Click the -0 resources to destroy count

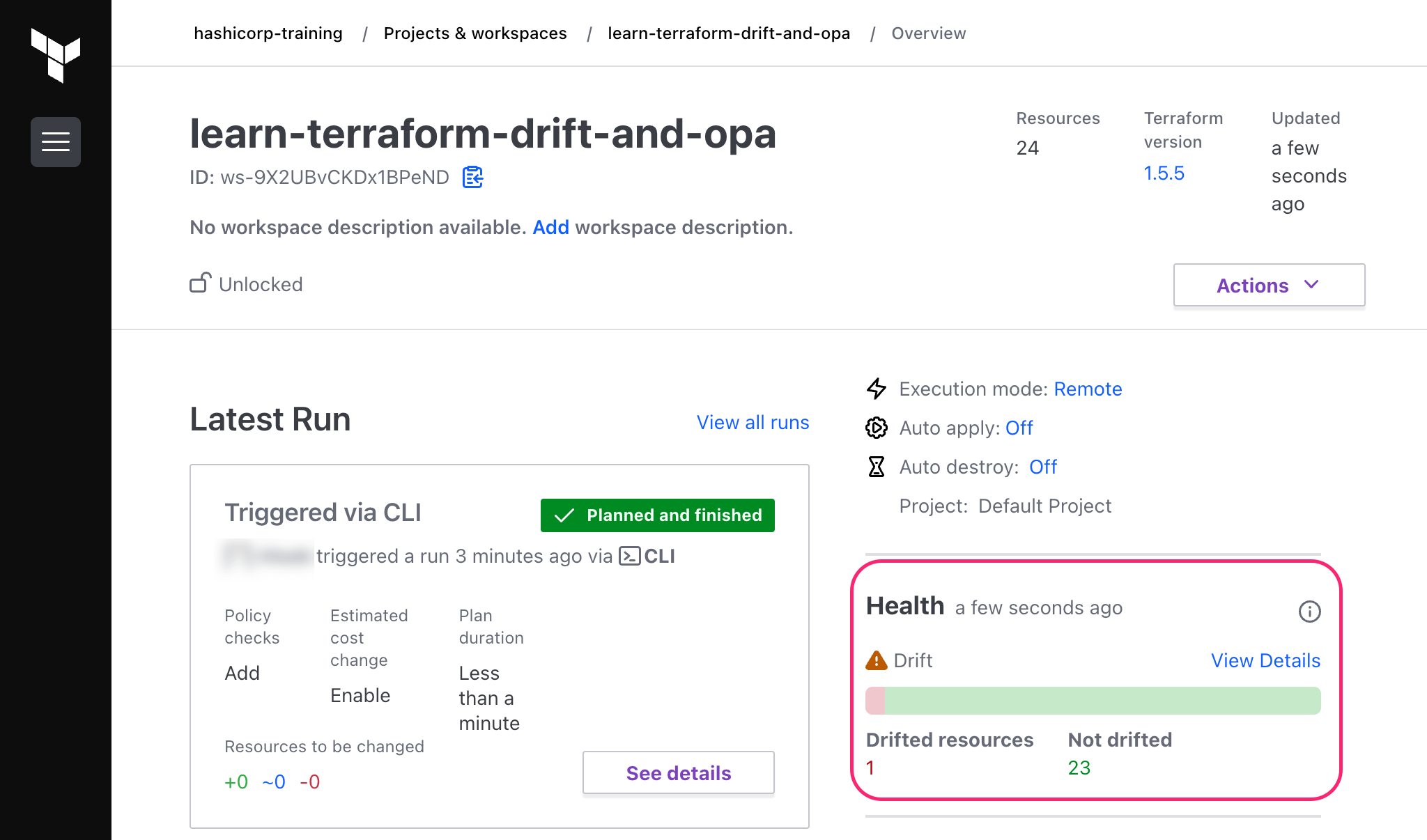[310, 781]
